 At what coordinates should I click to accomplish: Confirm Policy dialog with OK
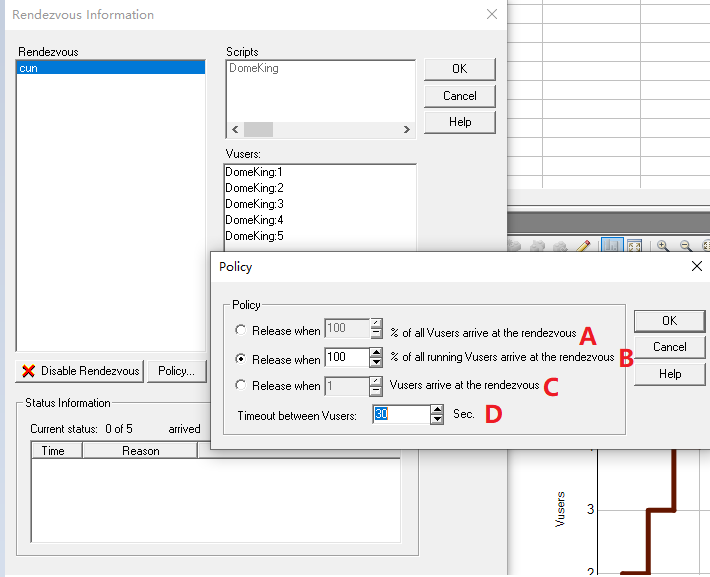670,321
